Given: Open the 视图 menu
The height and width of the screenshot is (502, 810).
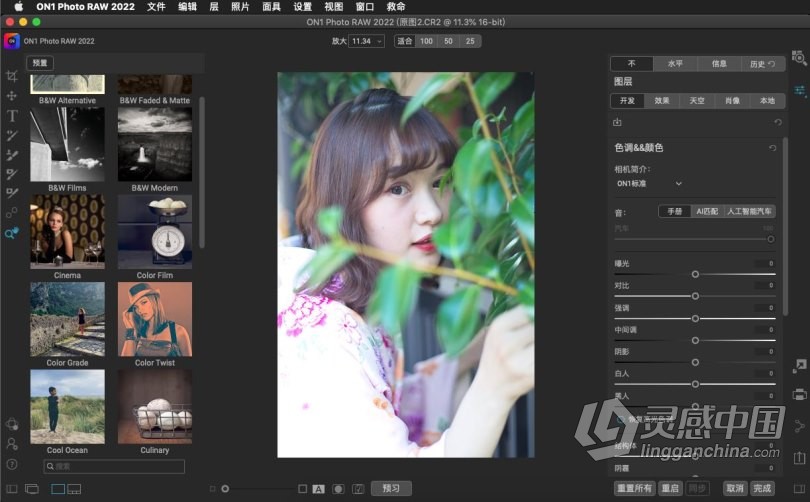Looking at the screenshot, I should pyautogui.click(x=333, y=7).
